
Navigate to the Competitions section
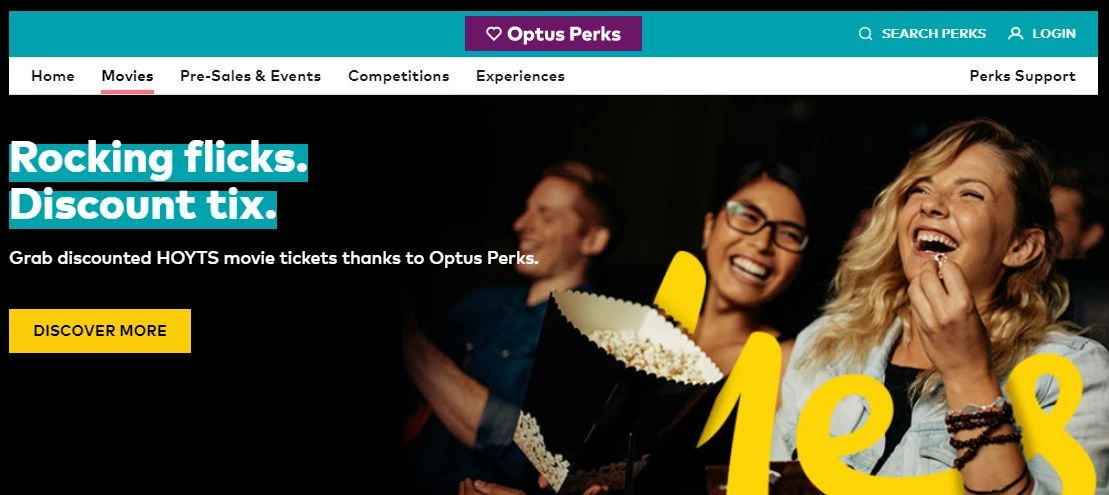(x=398, y=76)
